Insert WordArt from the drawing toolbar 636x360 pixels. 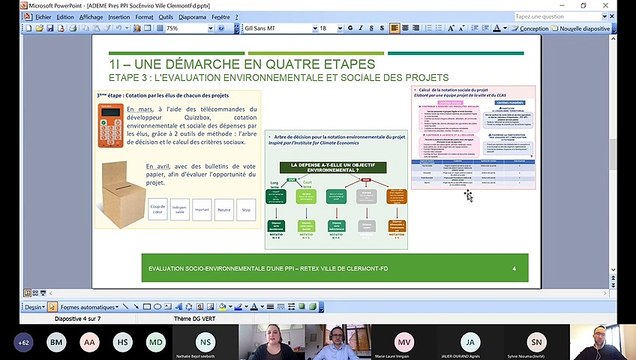[178, 307]
